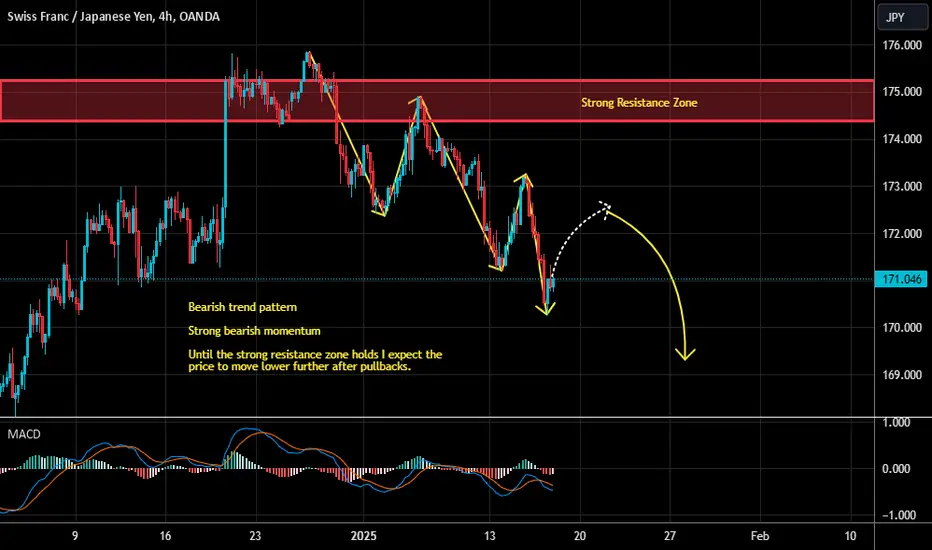The width and height of the screenshot is (932, 550).
Task: Click the MACD 1.000 scale label
Action: [x=897, y=422]
